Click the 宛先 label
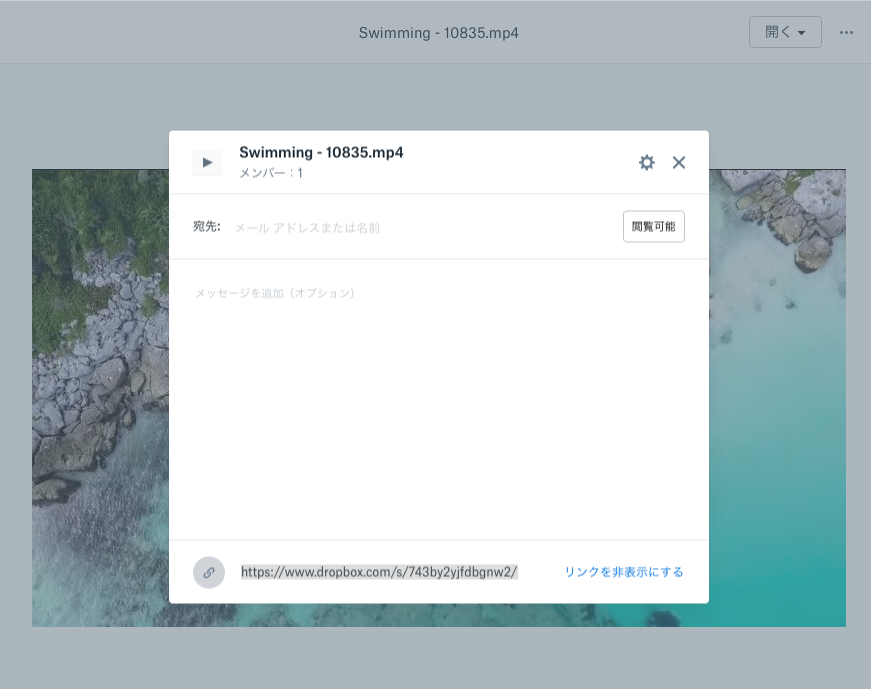The image size is (871, 689). (206, 227)
